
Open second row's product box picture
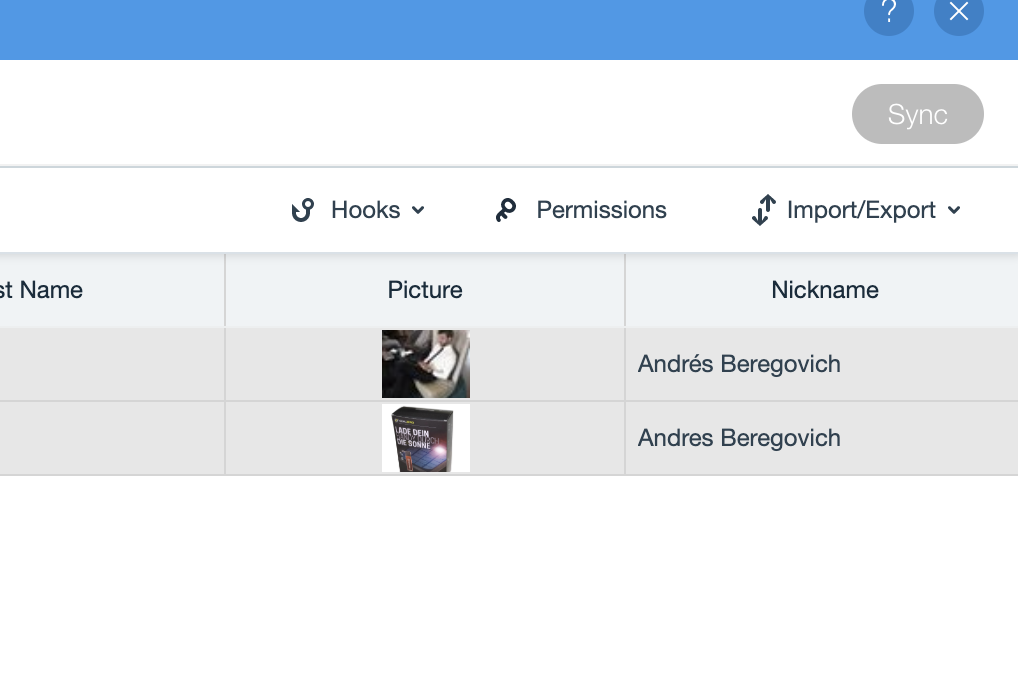click(x=425, y=438)
